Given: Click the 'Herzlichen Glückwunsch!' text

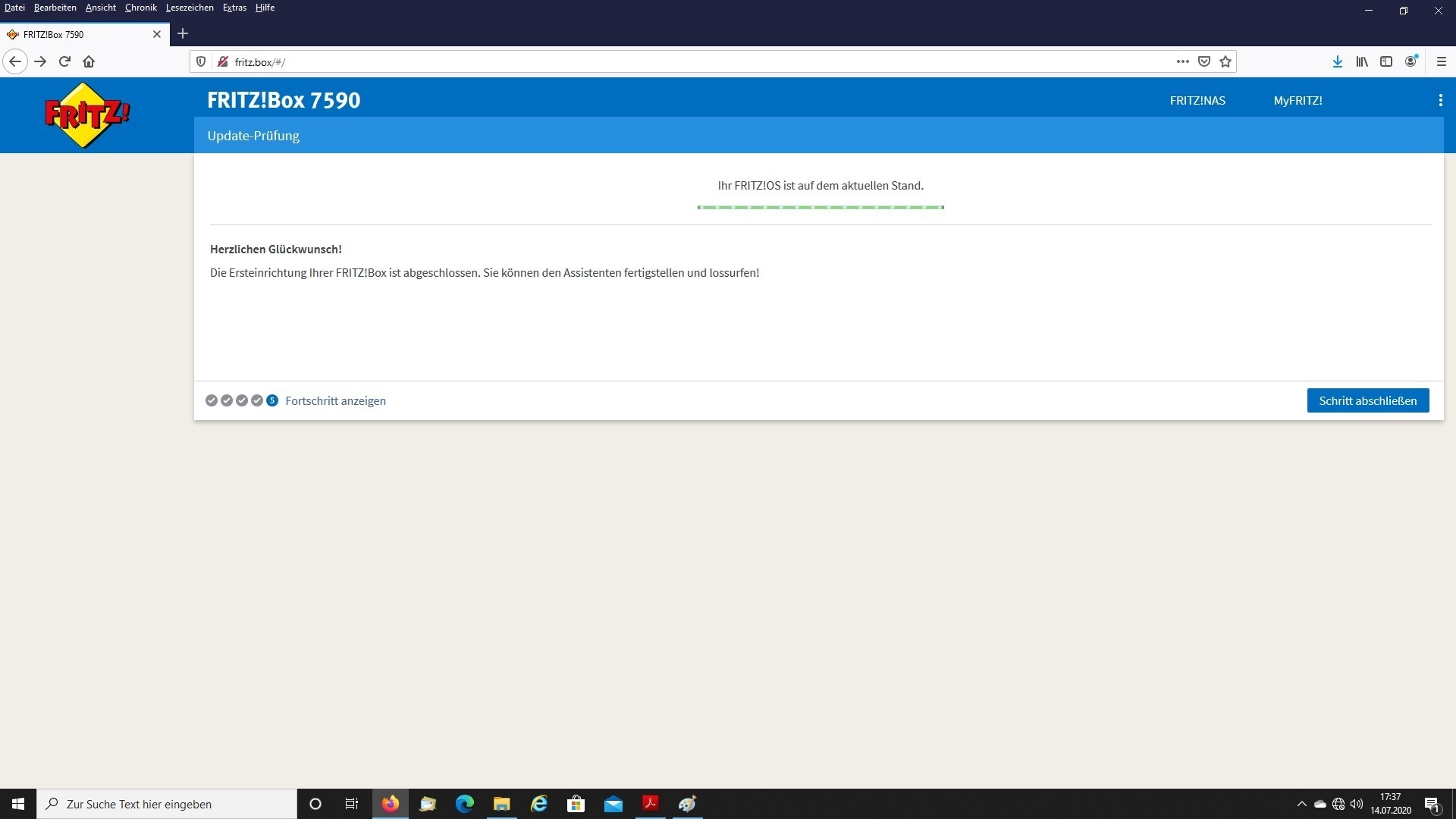Looking at the screenshot, I should 276,249.
